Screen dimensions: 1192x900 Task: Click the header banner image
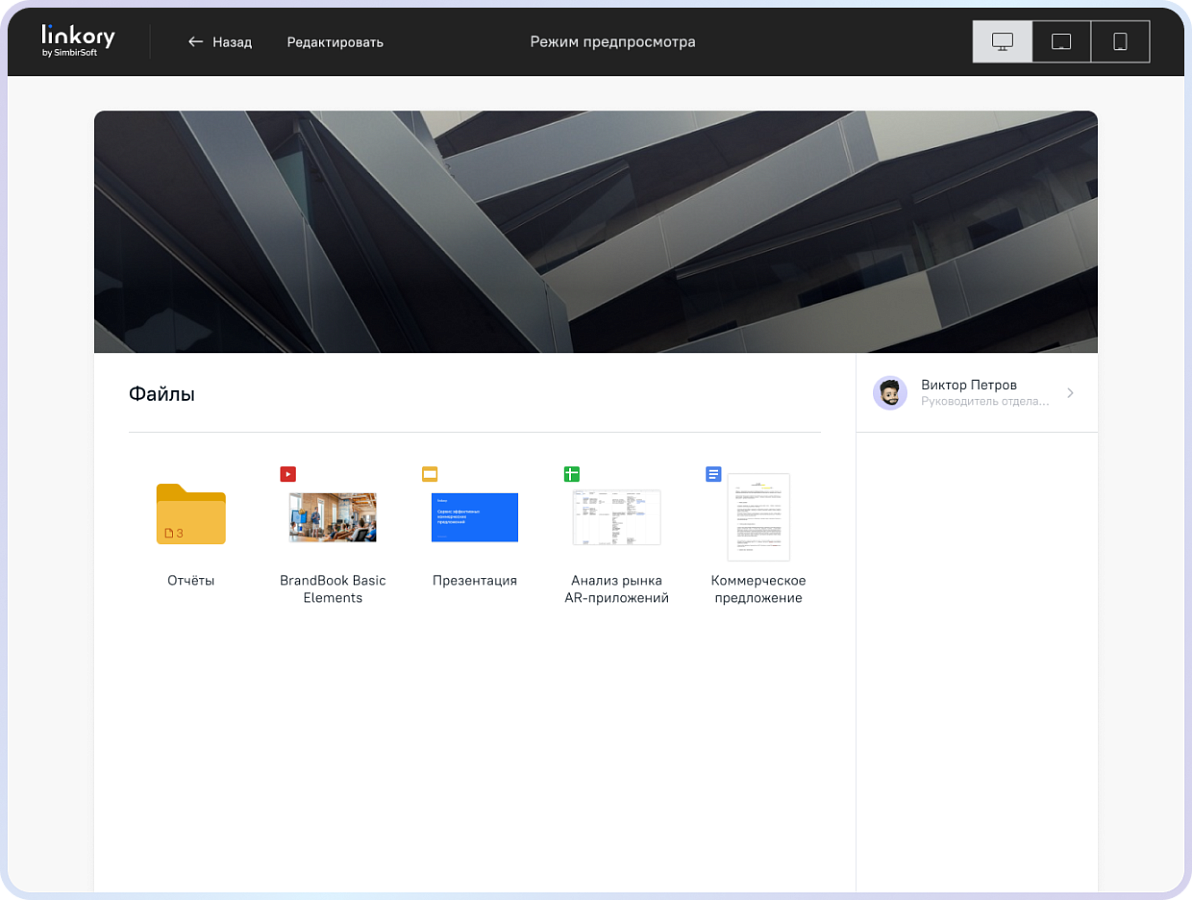596,232
